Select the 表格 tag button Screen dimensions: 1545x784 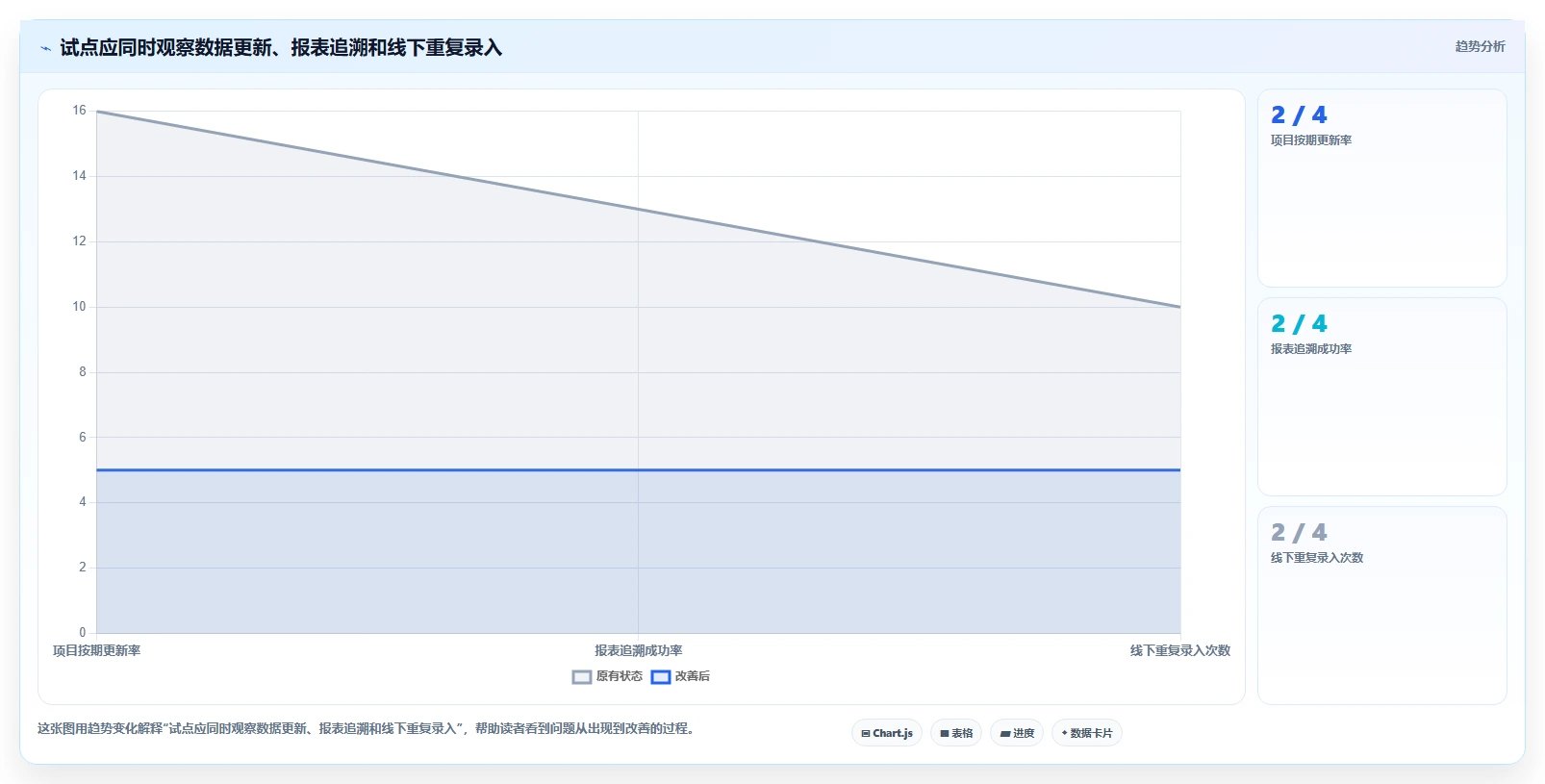point(956,733)
